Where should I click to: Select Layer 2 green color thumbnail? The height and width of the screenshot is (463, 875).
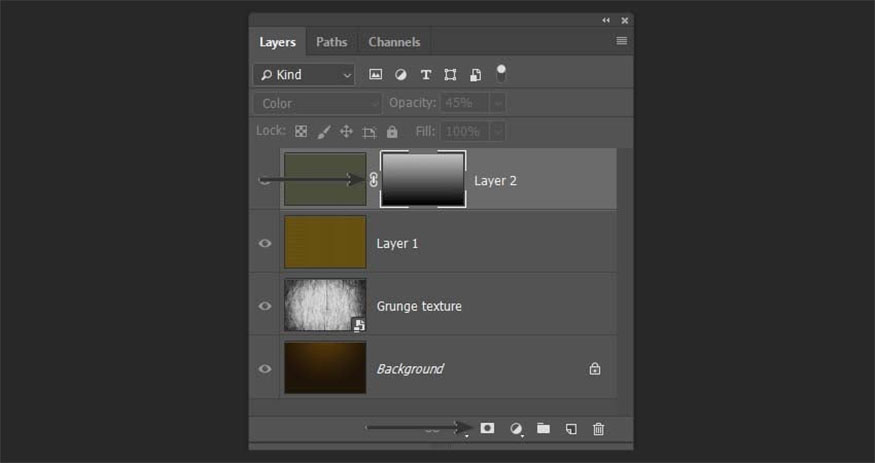pos(325,180)
